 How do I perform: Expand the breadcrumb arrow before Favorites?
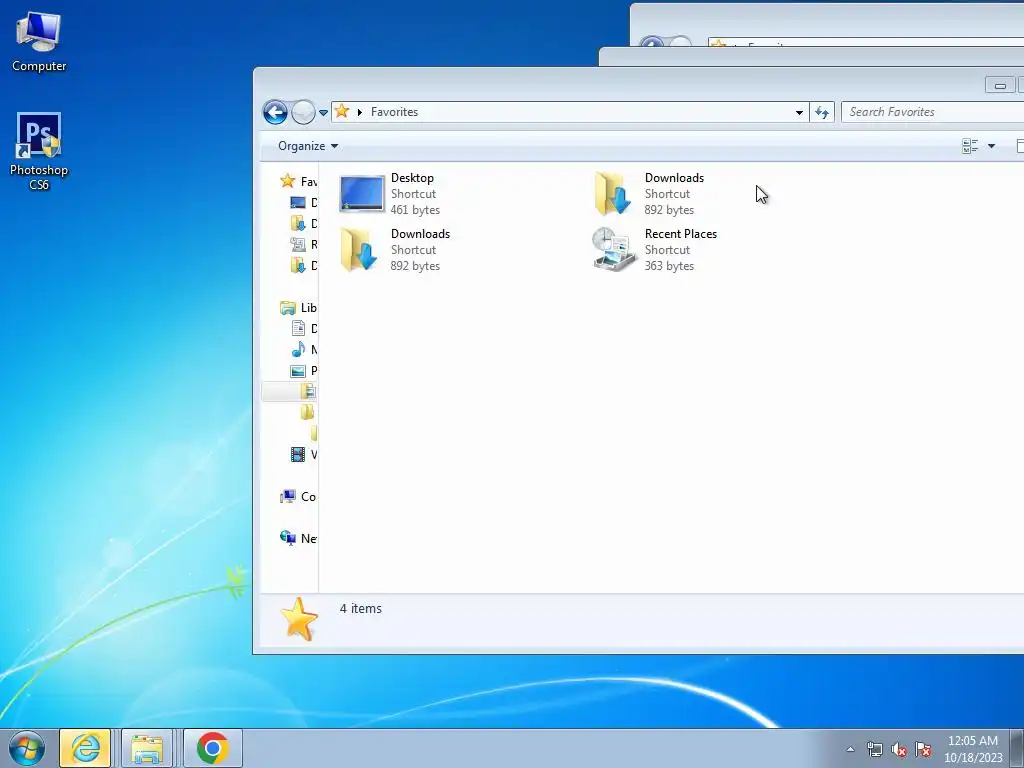point(359,112)
